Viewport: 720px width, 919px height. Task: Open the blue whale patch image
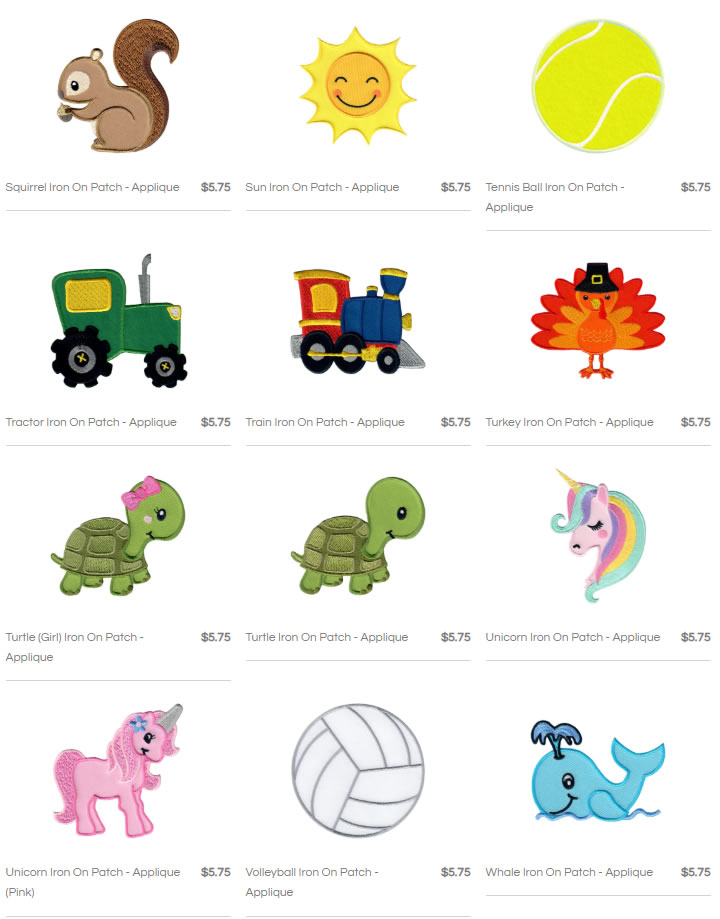pos(597,770)
